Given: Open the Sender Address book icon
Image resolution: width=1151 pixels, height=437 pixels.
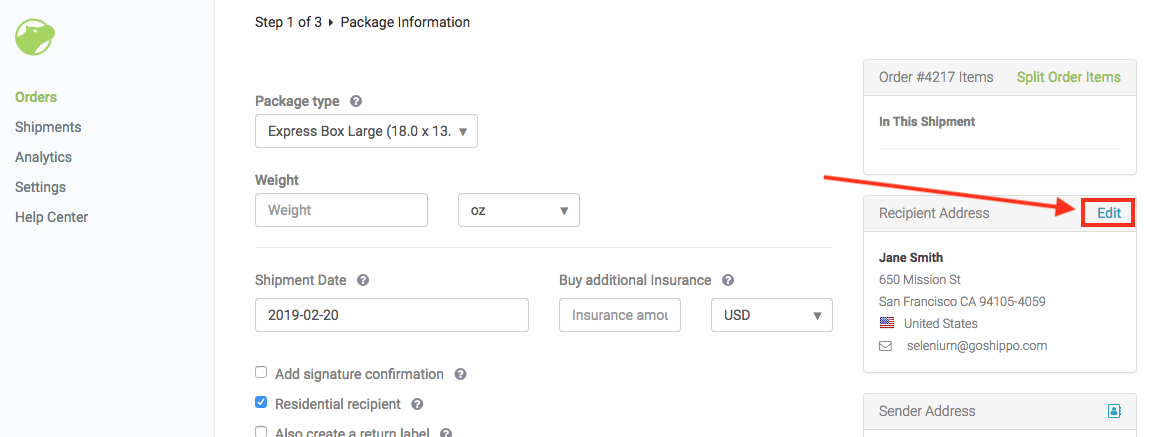Looking at the screenshot, I should pyautogui.click(x=1114, y=411).
